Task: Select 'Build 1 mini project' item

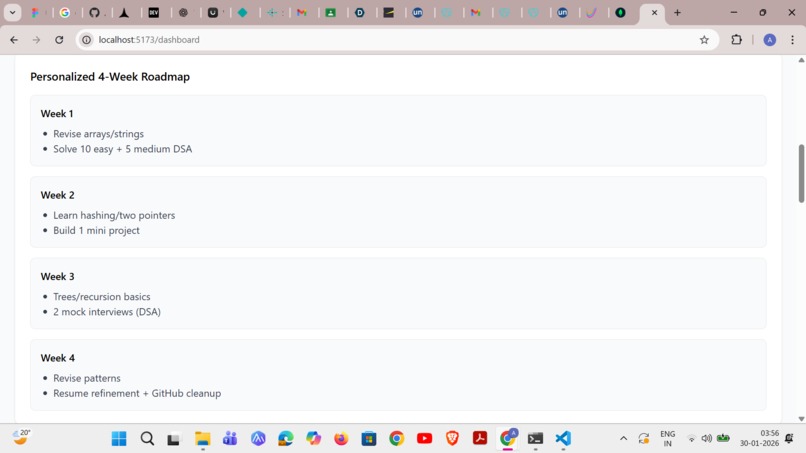Action: (97, 230)
